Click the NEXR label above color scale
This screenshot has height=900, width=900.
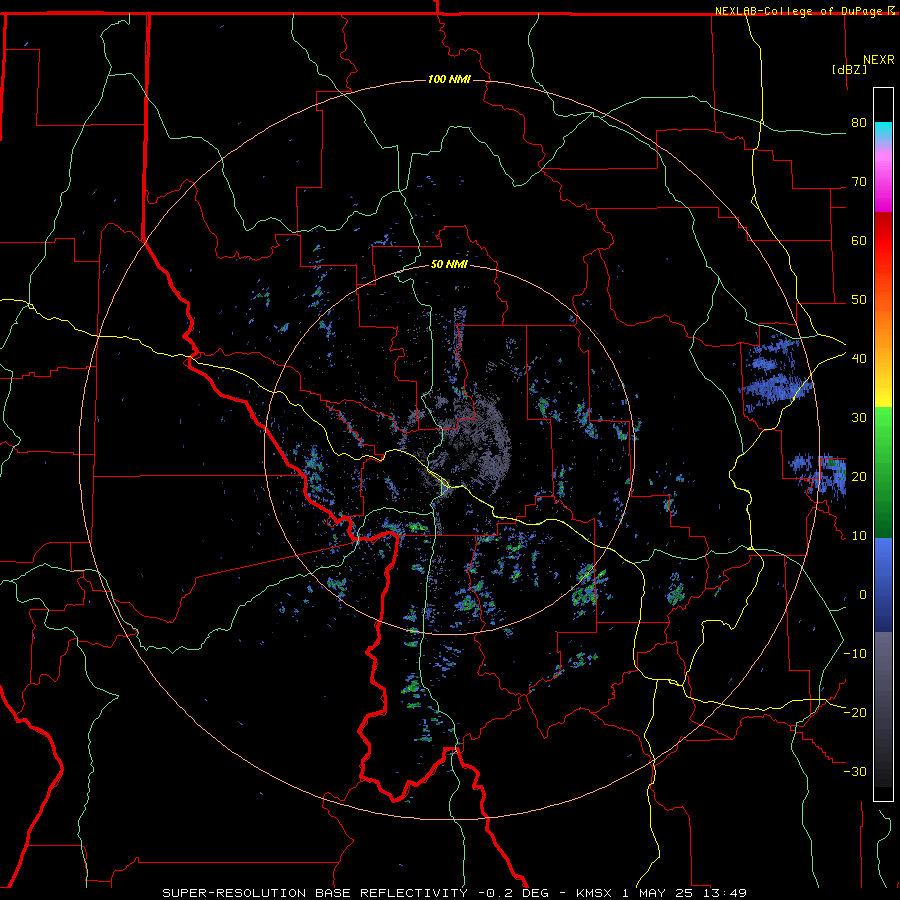point(879,60)
